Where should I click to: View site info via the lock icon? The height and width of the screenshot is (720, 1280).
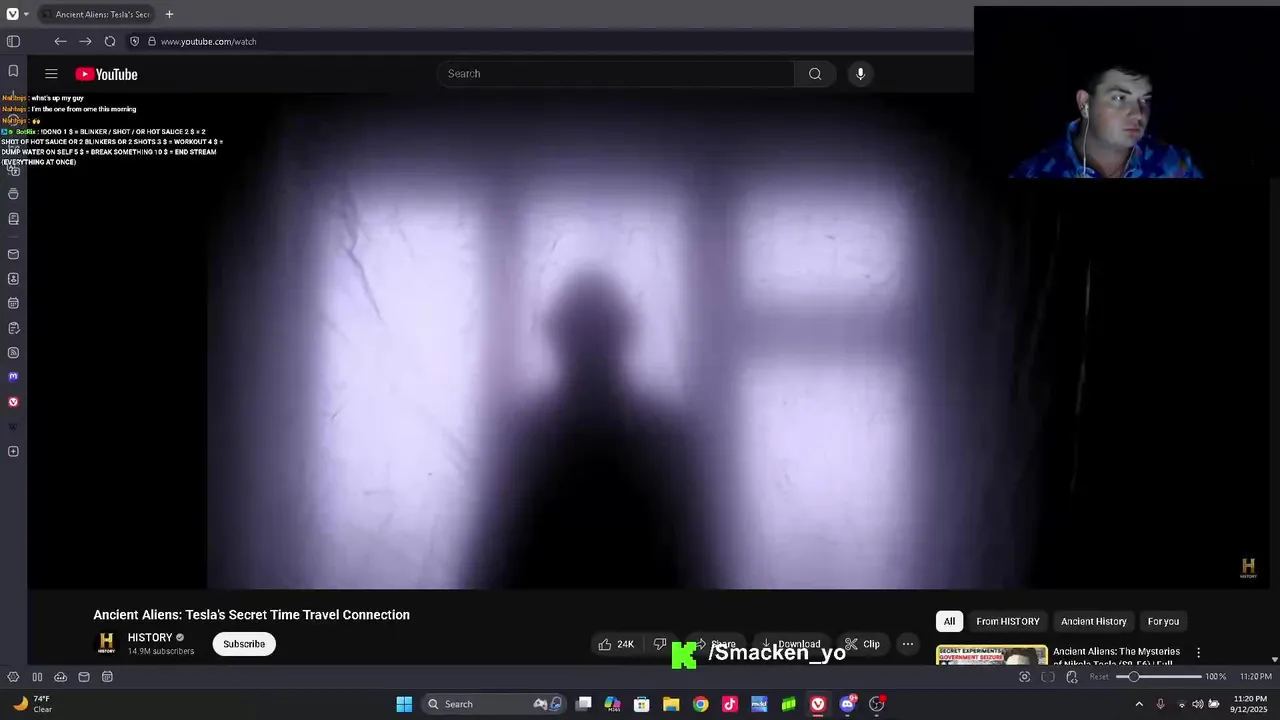[x=152, y=41]
